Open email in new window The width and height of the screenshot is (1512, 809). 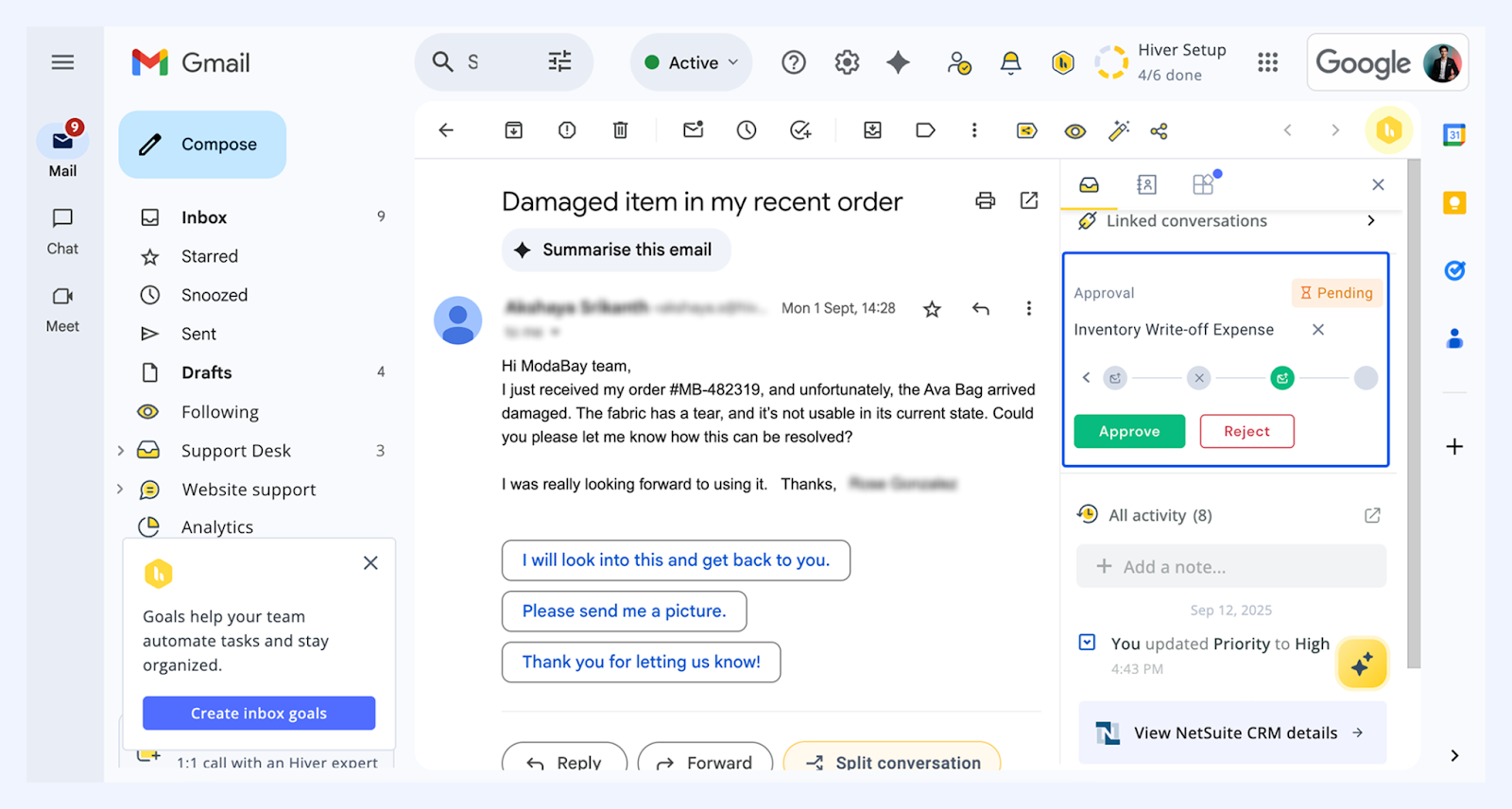coord(1029,200)
